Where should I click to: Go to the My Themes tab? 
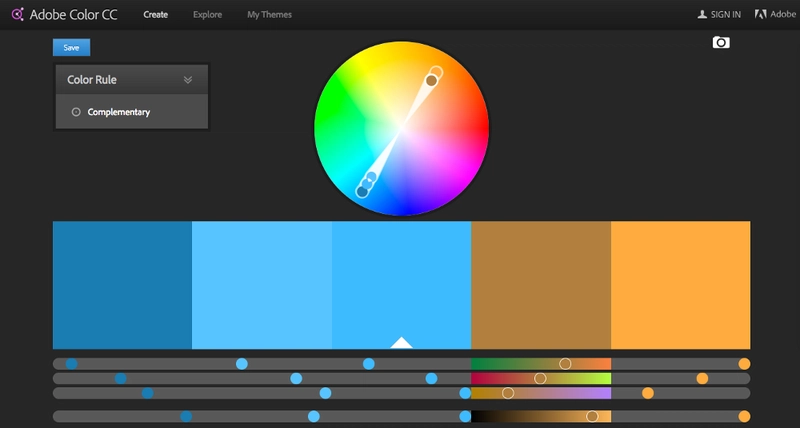point(269,15)
